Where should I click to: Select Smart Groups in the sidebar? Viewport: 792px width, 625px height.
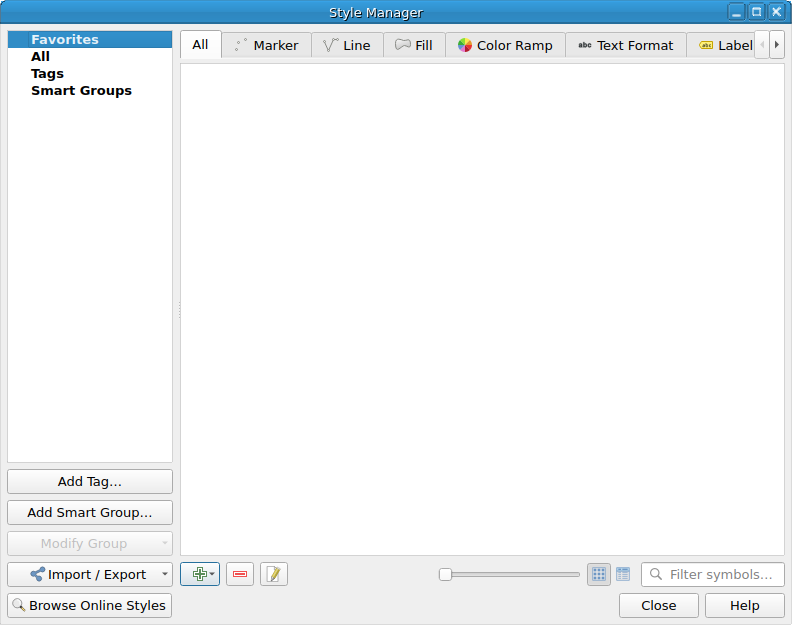click(x=81, y=90)
